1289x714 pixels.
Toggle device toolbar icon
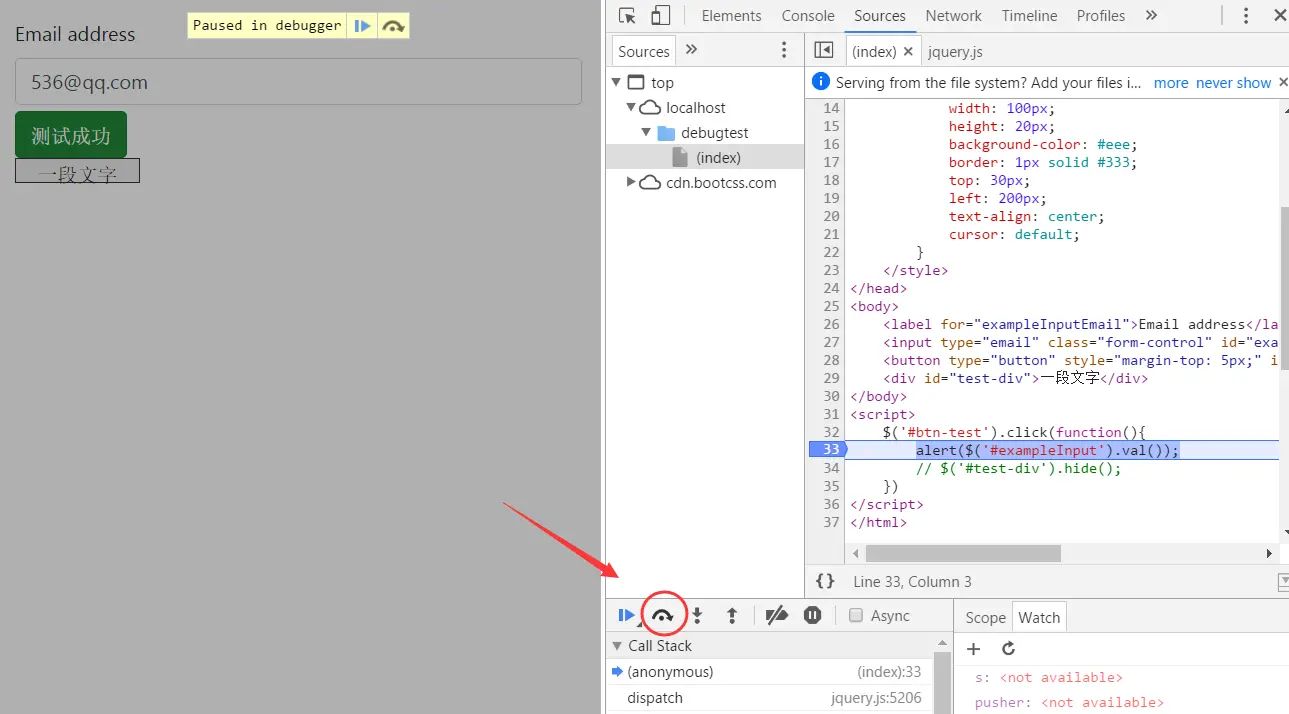(660, 16)
